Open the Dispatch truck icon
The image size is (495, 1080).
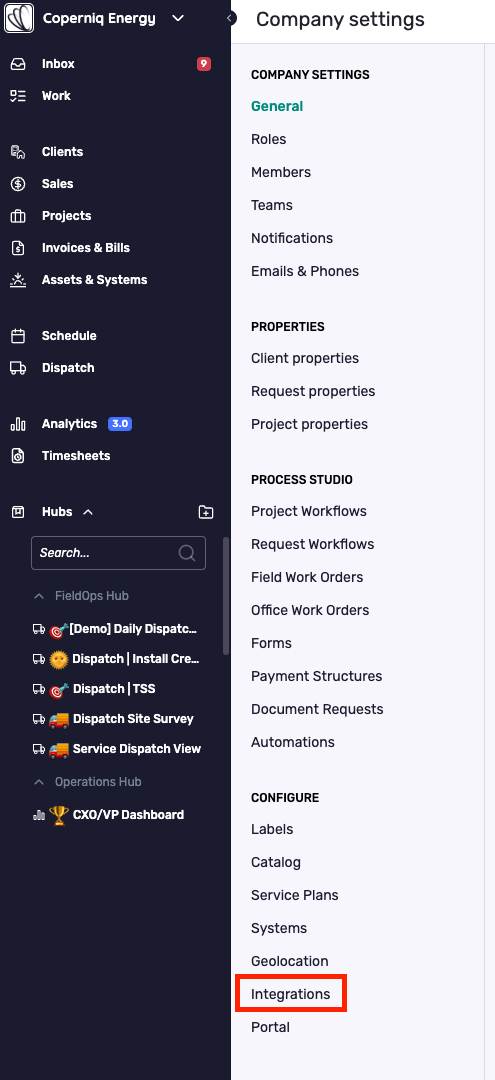[18, 368]
